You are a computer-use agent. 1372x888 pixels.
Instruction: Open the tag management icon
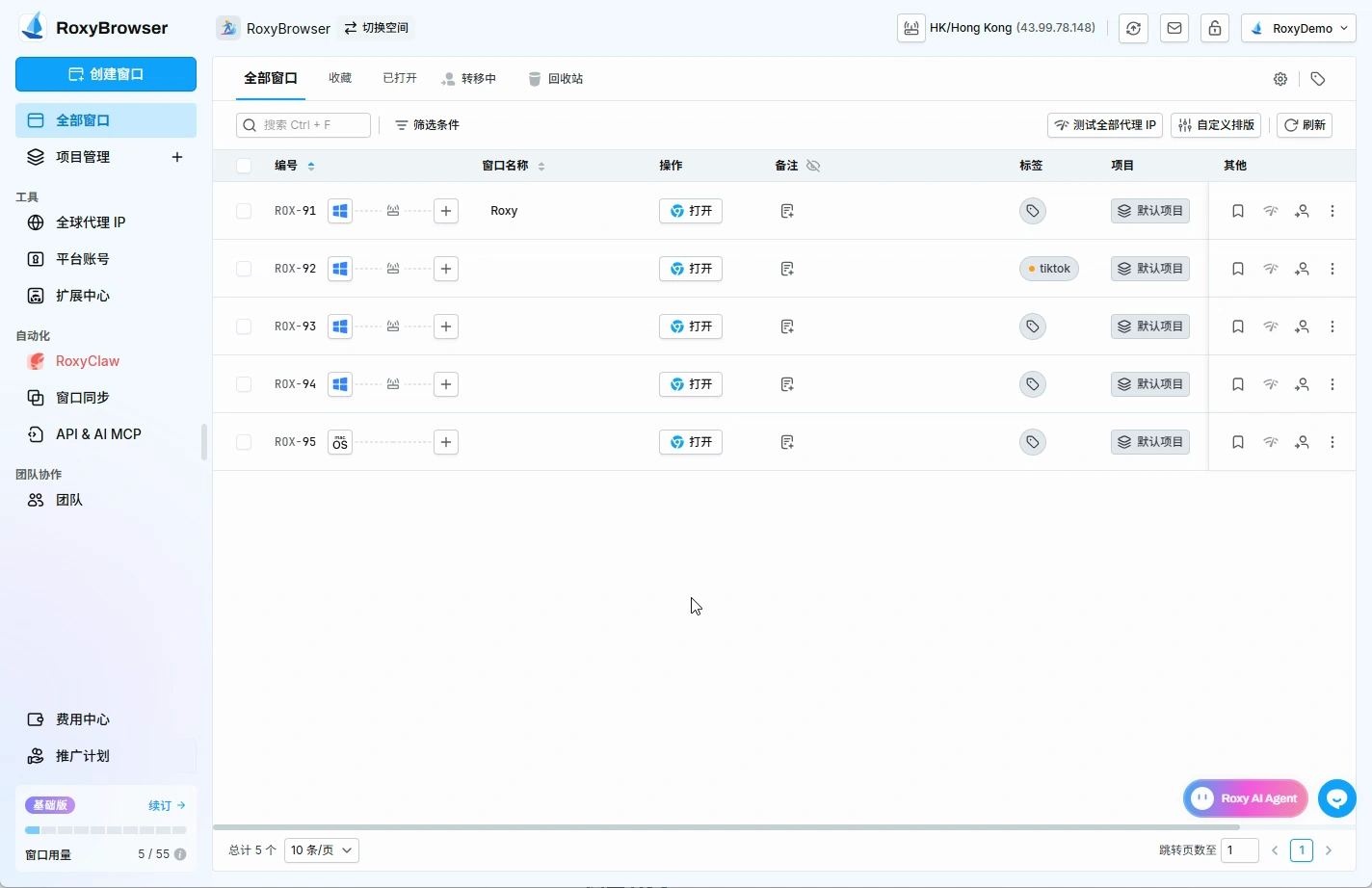(1318, 79)
